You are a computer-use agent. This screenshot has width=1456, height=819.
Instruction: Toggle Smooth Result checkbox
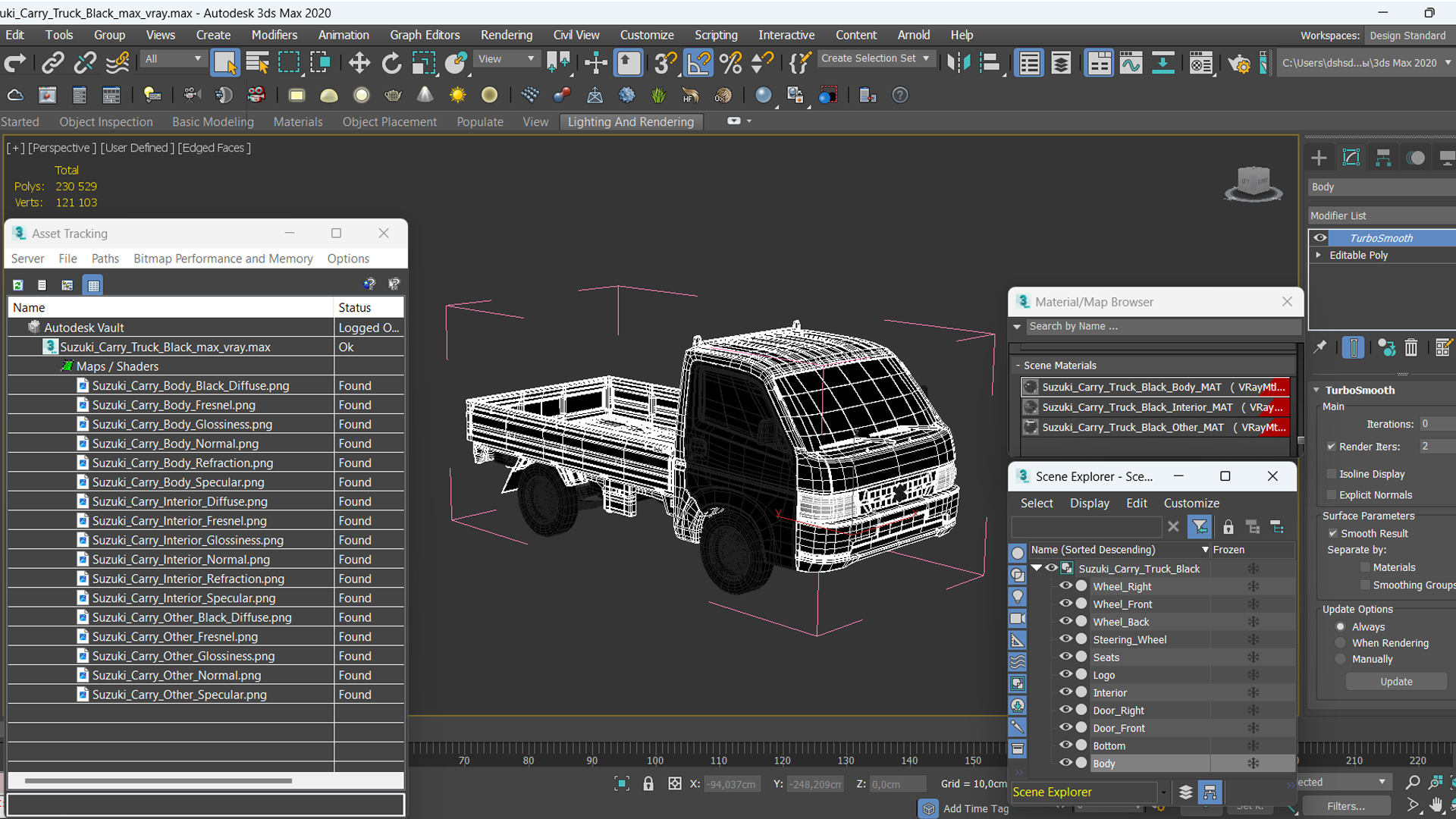point(1332,534)
